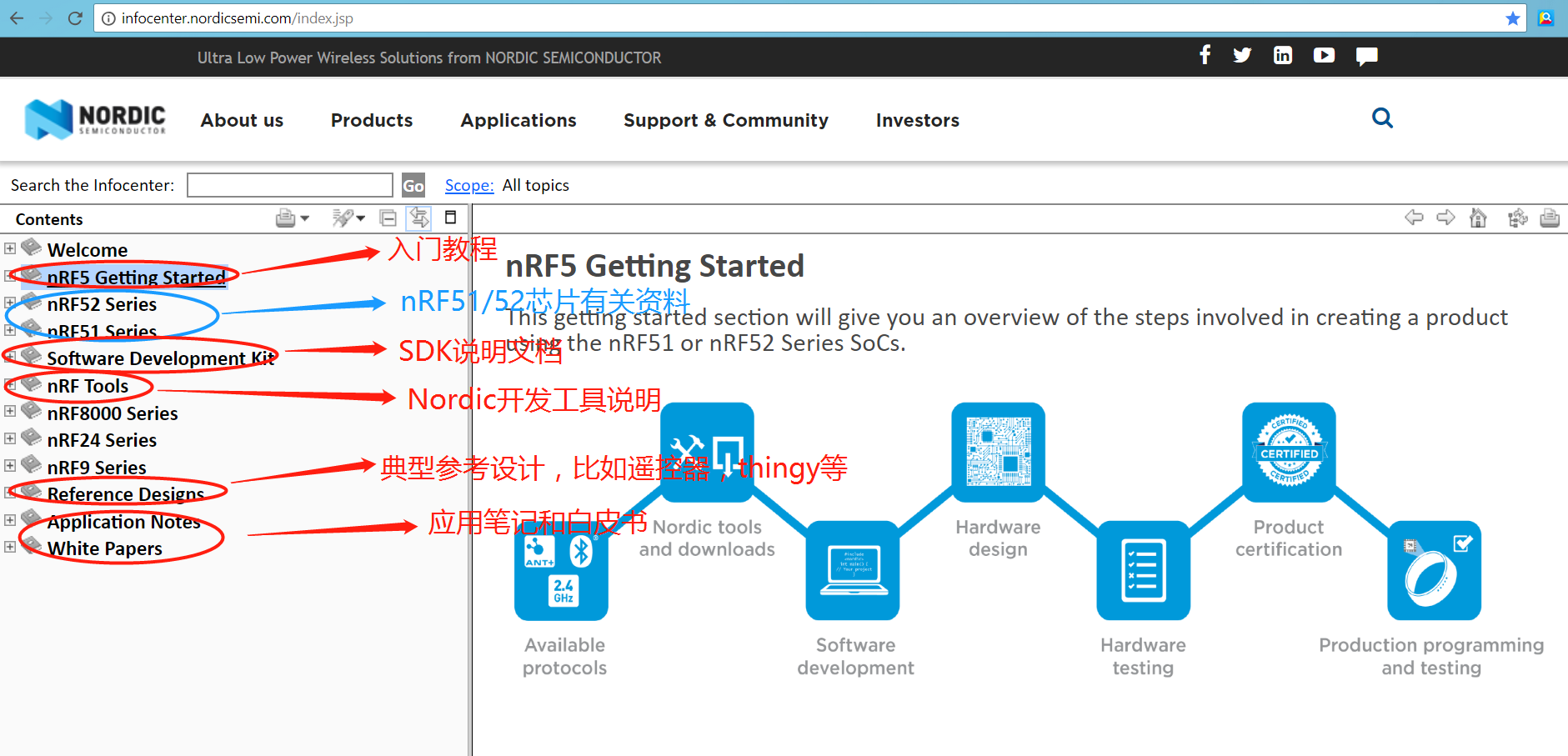Image resolution: width=1568 pixels, height=756 pixels.
Task: Click the Go search button
Action: pyautogui.click(x=413, y=185)
